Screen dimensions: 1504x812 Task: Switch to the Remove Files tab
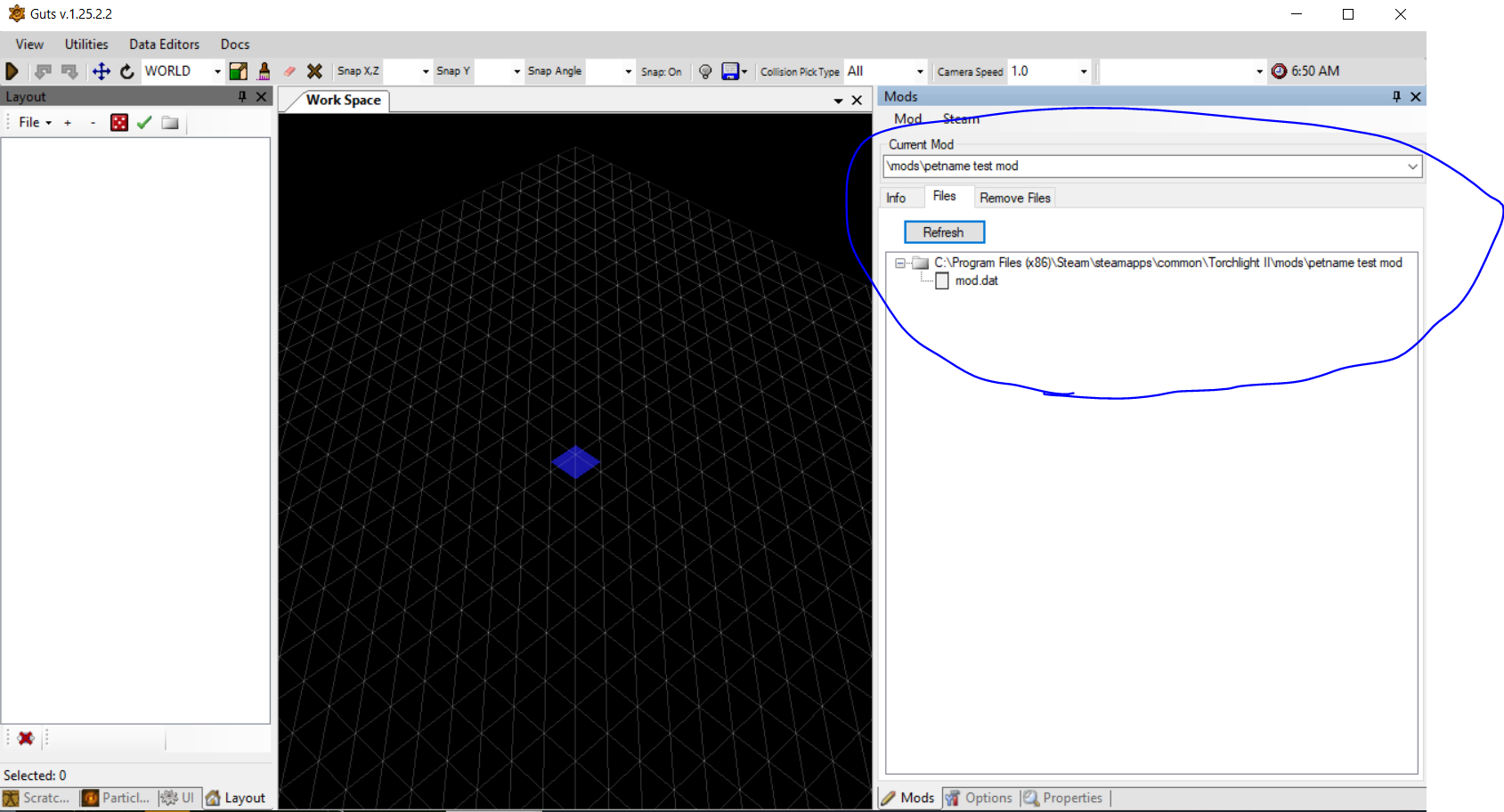pos(1015,198)
